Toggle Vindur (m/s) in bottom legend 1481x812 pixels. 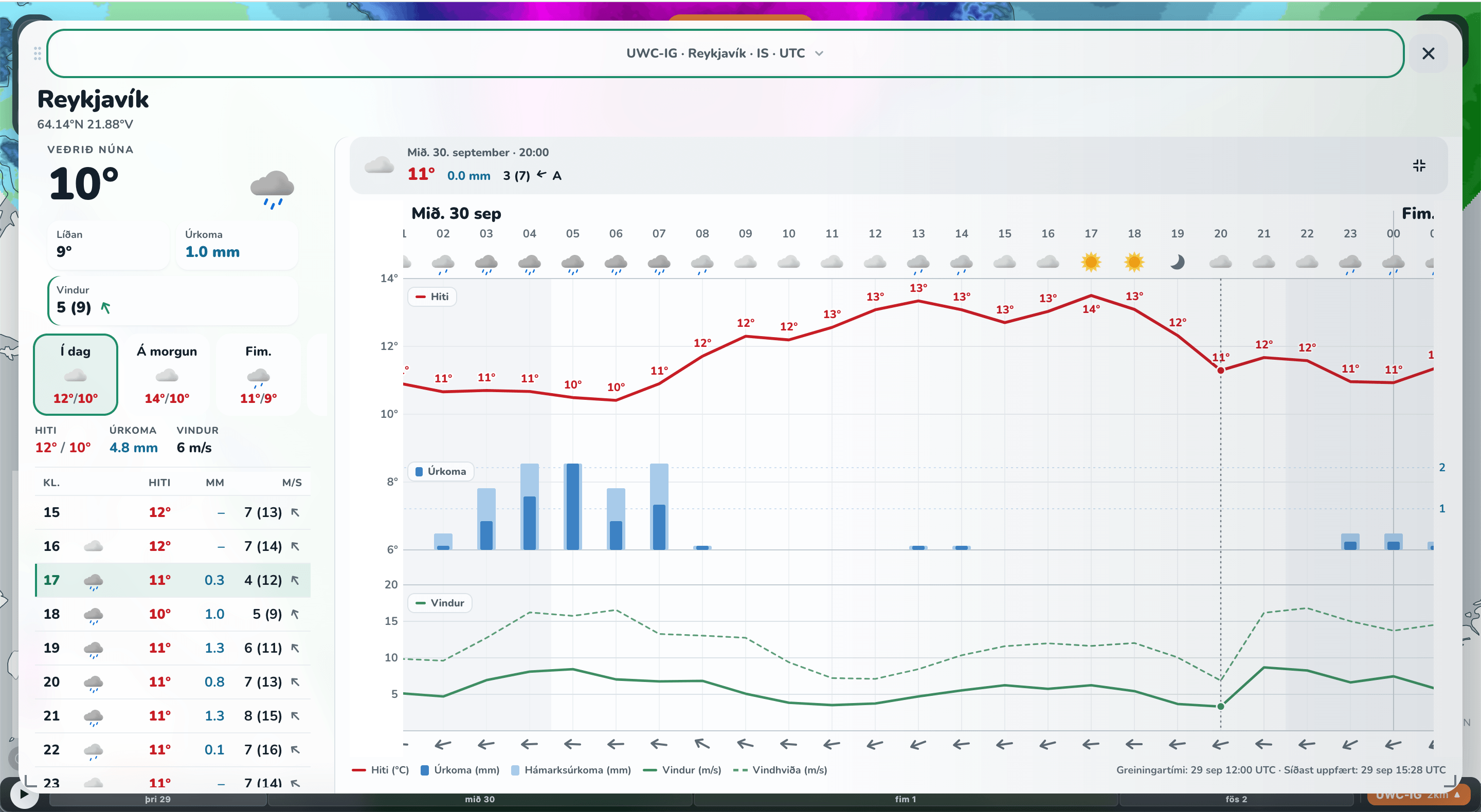pos(682,769)
